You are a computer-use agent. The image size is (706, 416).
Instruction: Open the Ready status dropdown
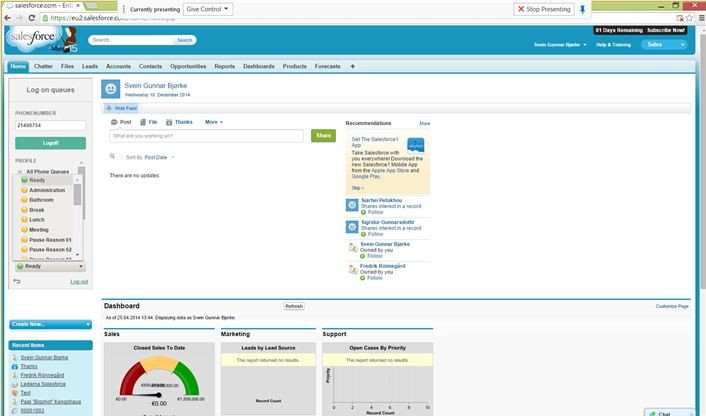50,266
